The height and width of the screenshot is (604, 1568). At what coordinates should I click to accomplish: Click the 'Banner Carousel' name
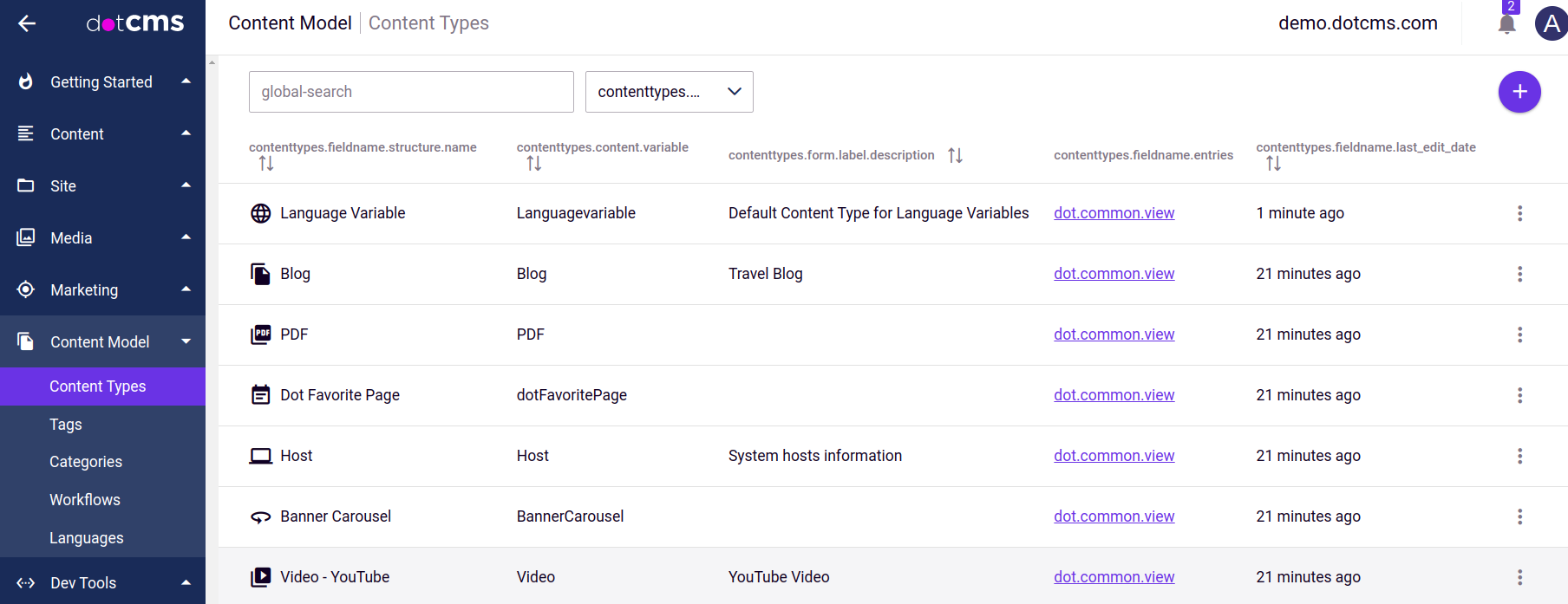(x=336, y=516)
